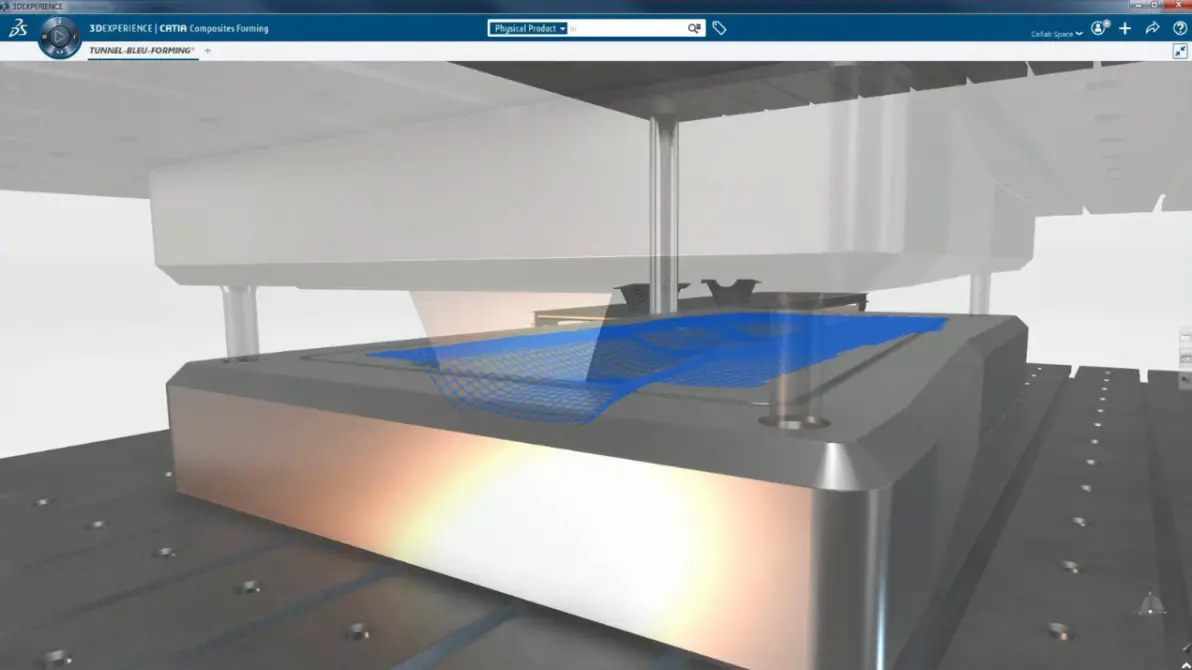The height and width of the screenshot is (670, 1192).
Task: Select the TUNNEL-BLEU-FORMING tab
Action: tap(142, 51)
